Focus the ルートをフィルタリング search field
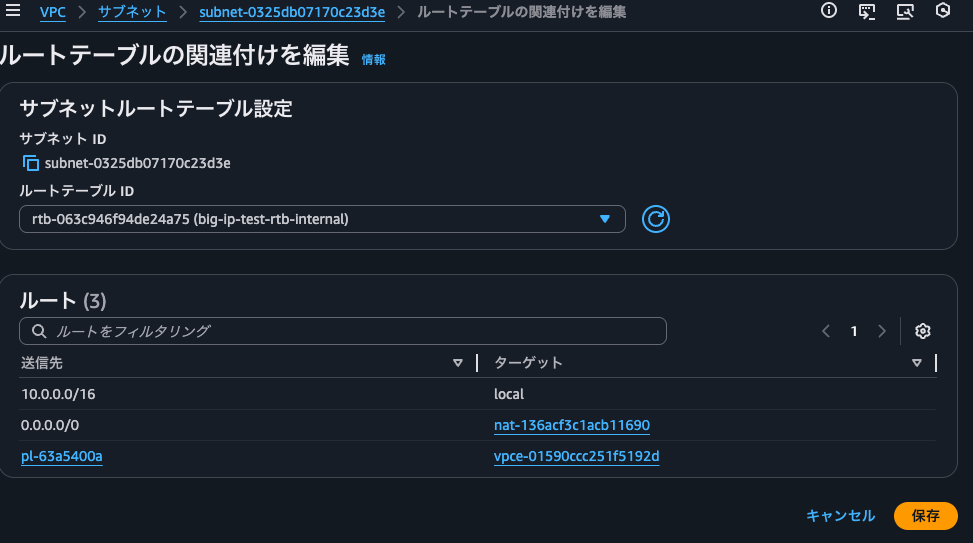 [343, 331]
